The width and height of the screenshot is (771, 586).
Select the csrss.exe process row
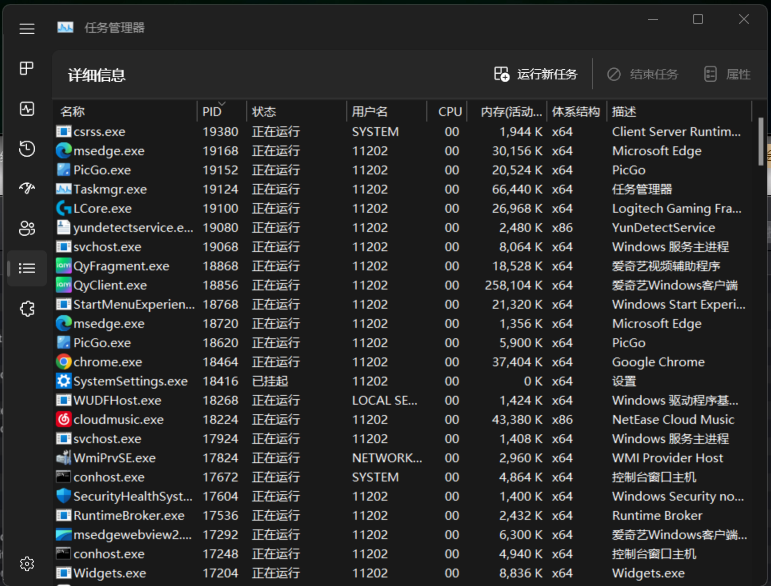point(403,131)
